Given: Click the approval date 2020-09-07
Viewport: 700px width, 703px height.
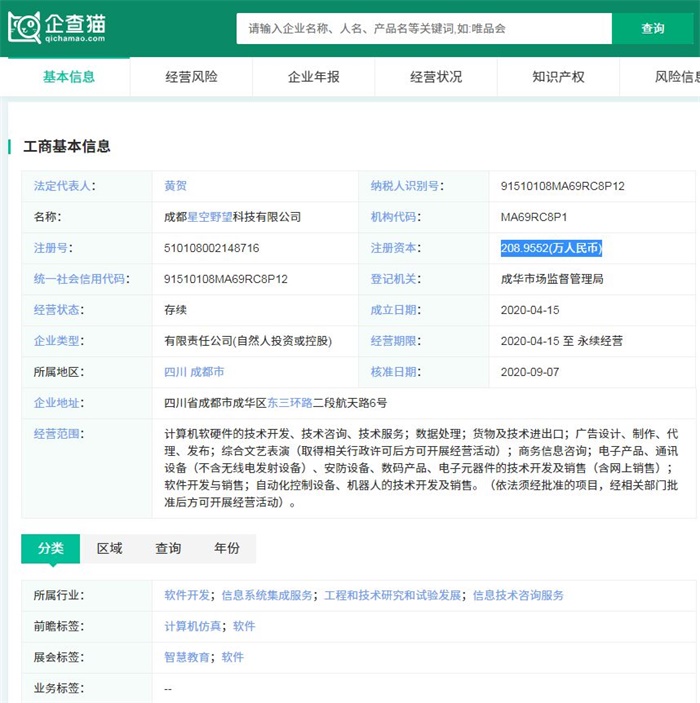Looking at the screenshot, I should coord(530,372).
